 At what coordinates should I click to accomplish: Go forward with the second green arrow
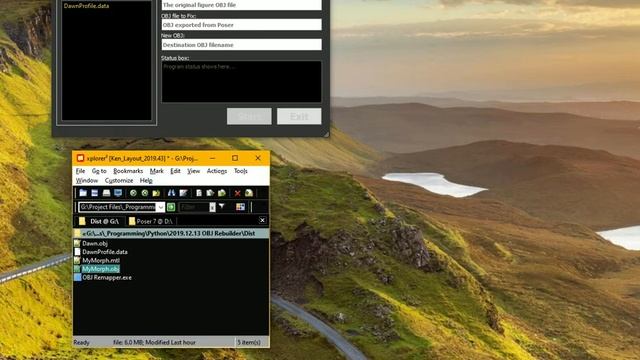(x=144, y=193)
